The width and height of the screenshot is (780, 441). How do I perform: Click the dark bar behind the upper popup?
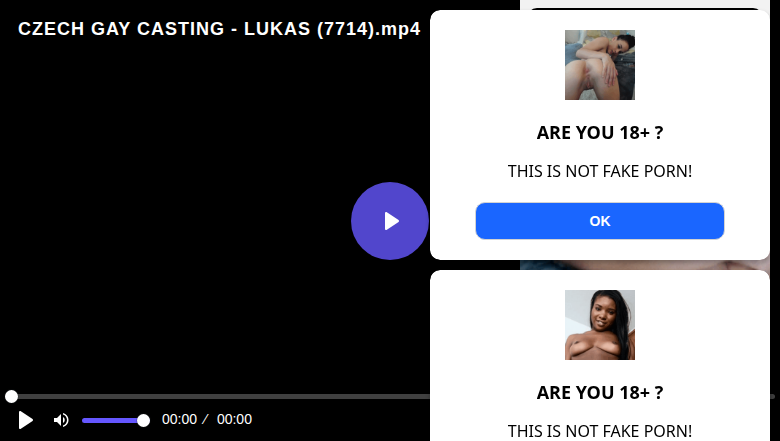point(645,8)
